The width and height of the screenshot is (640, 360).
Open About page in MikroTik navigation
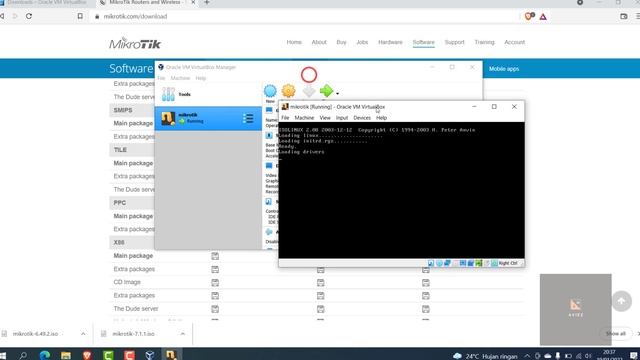(x=319, y=42)
